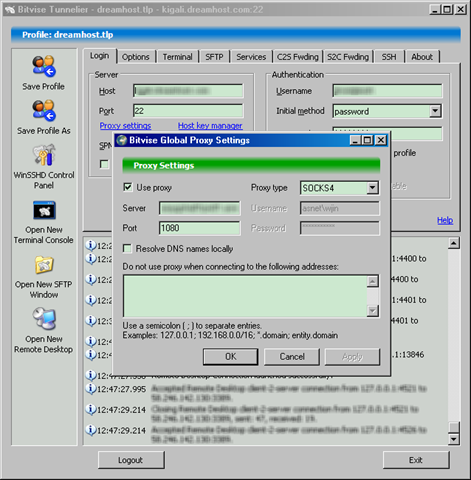Go to the S2C Fwding tab

[x=348, y=57]
